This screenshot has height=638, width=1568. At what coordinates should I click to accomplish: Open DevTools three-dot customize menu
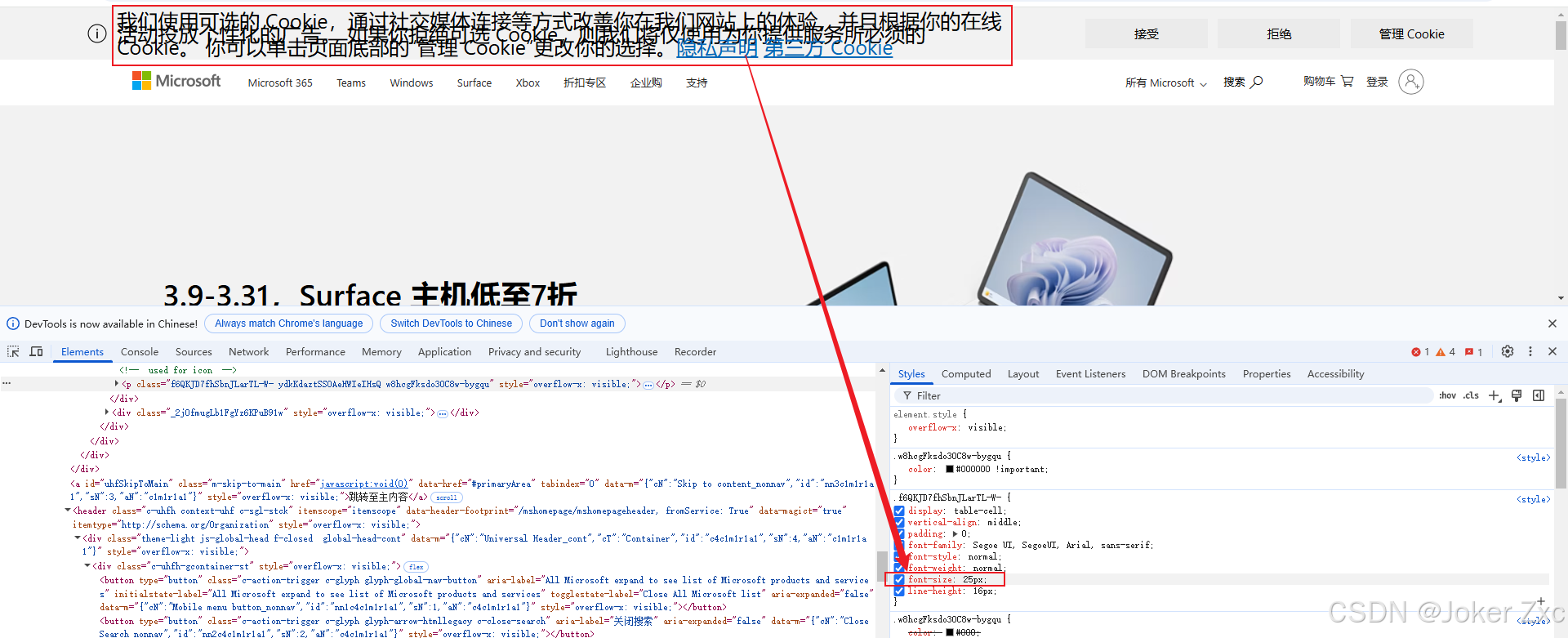coord(1530,351)
